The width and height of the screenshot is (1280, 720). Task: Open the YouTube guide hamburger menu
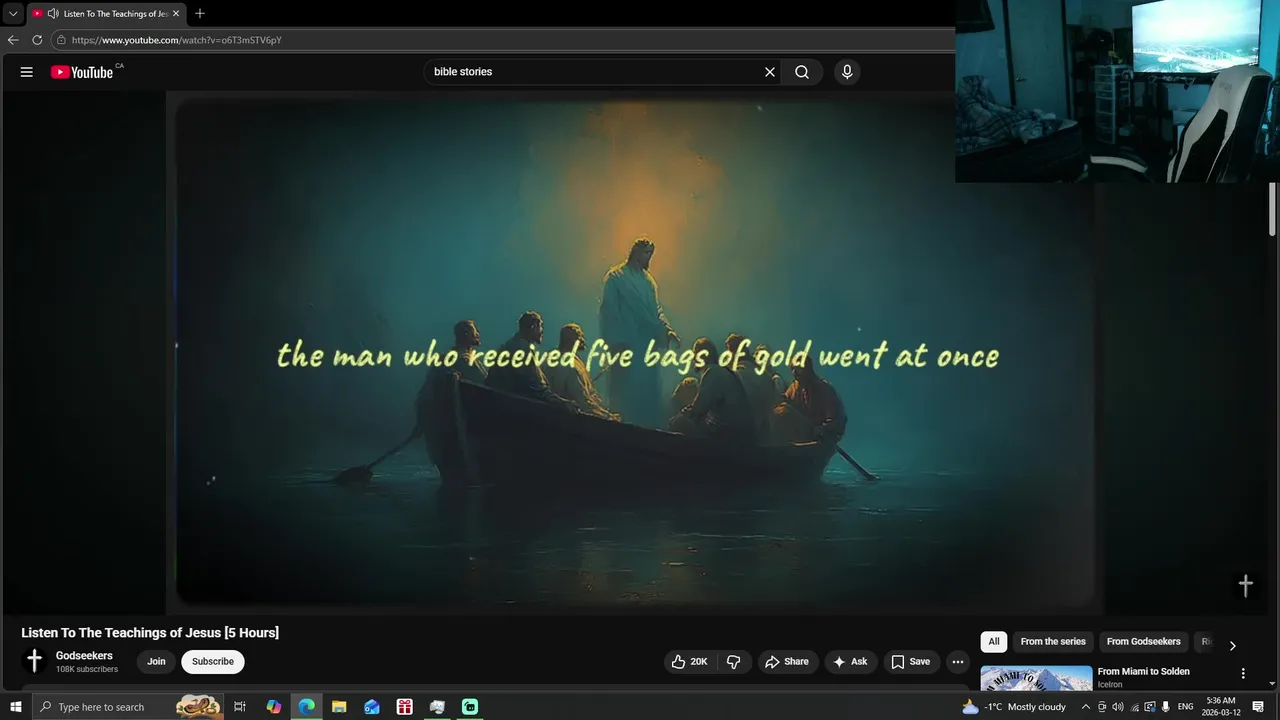pyautogui.click(x=27, y=72)
